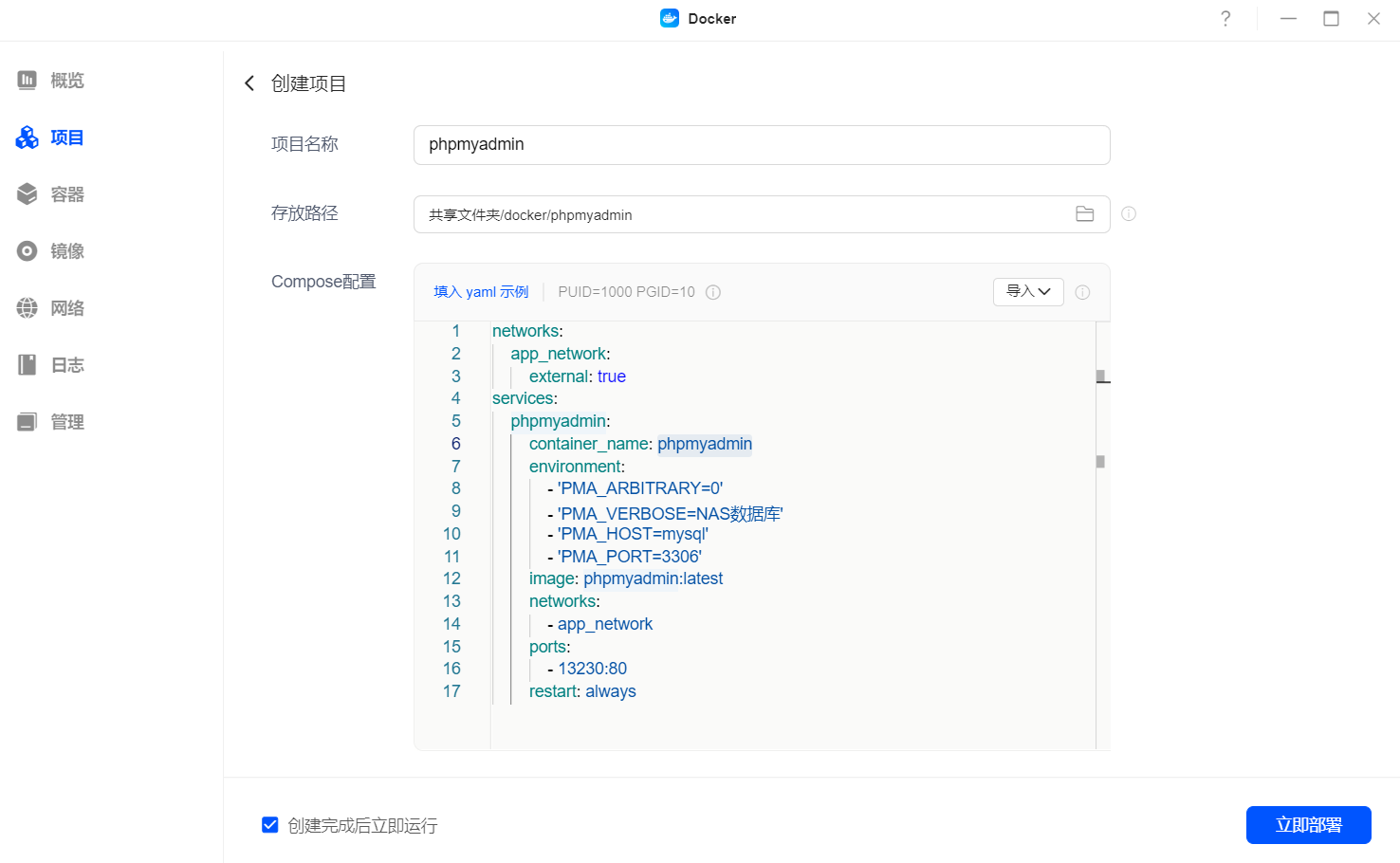Click the 填入 yaml 示例 link
The image size is (1400, 863).
coord(481,292)
